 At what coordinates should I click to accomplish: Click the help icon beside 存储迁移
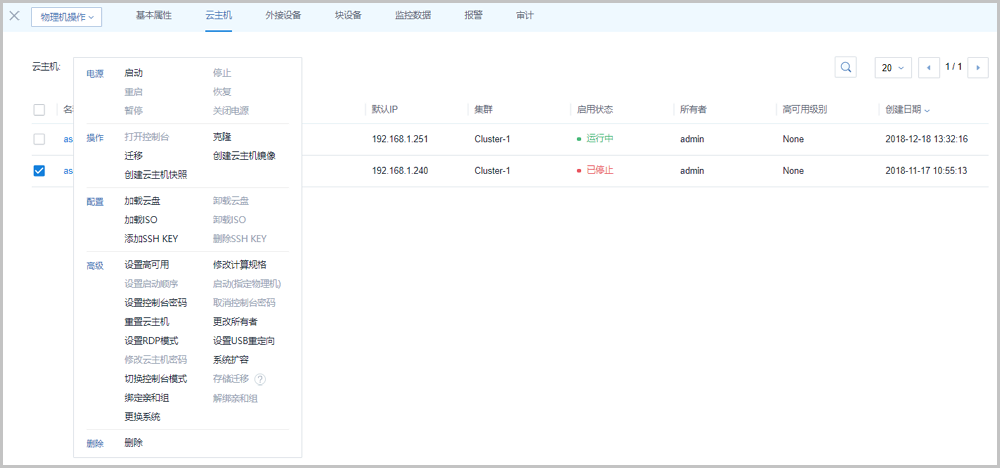pyautogui.click(x=260, y=379)
